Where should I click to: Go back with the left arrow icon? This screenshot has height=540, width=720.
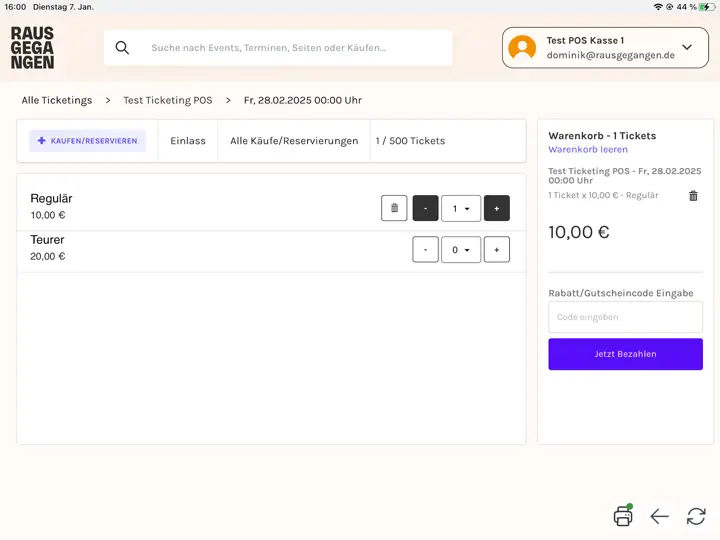(x=659, y=516)
